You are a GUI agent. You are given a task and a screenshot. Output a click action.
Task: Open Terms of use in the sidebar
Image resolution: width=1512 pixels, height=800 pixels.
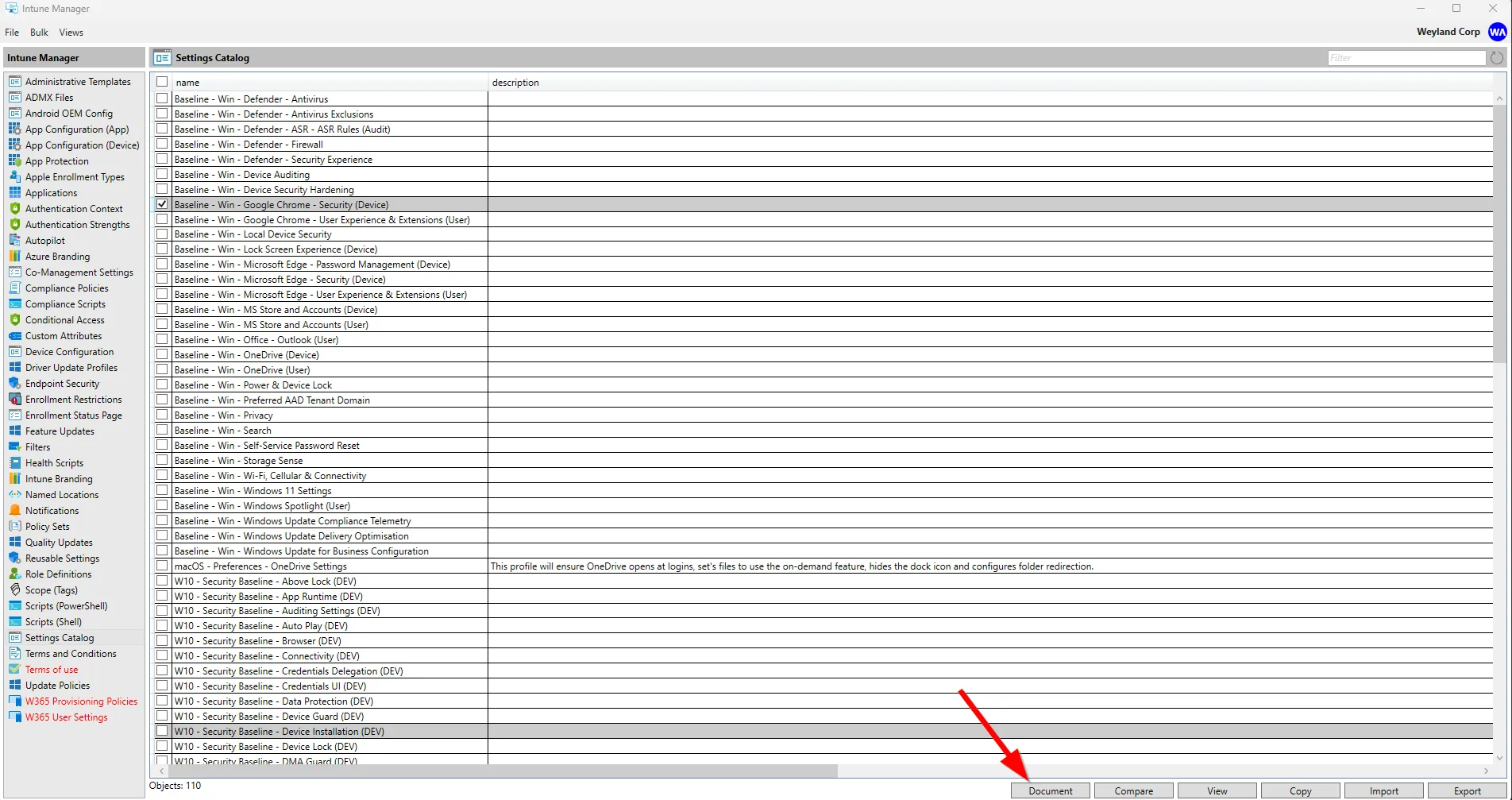click(52, 670)
